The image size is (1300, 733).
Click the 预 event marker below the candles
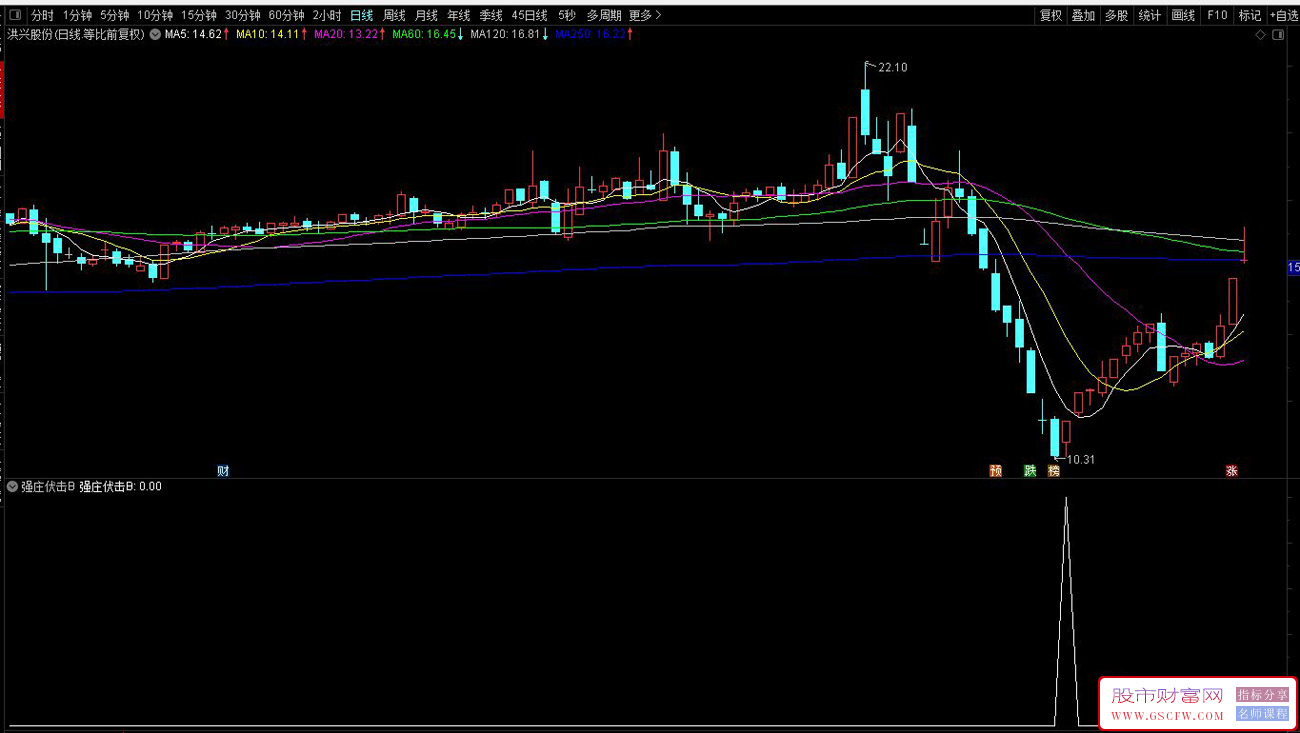(x=995, y=471)
